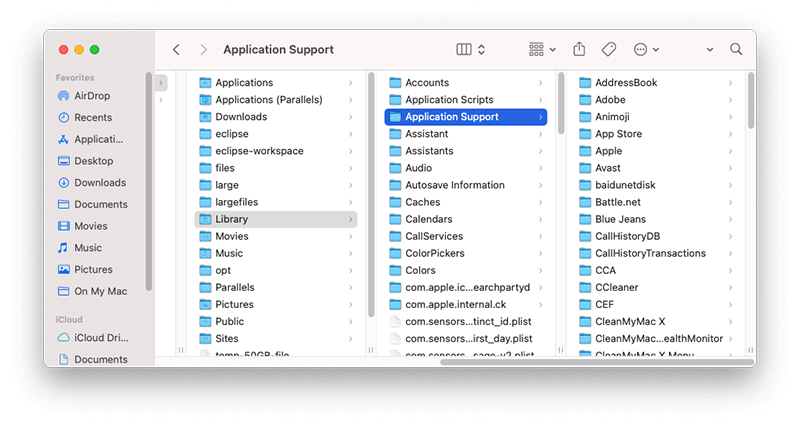Image resolution: width=800 pixels, height=425 pixels.
Task: Select the com.sensors...irst_day.plist file
Action: click(466, 338)
